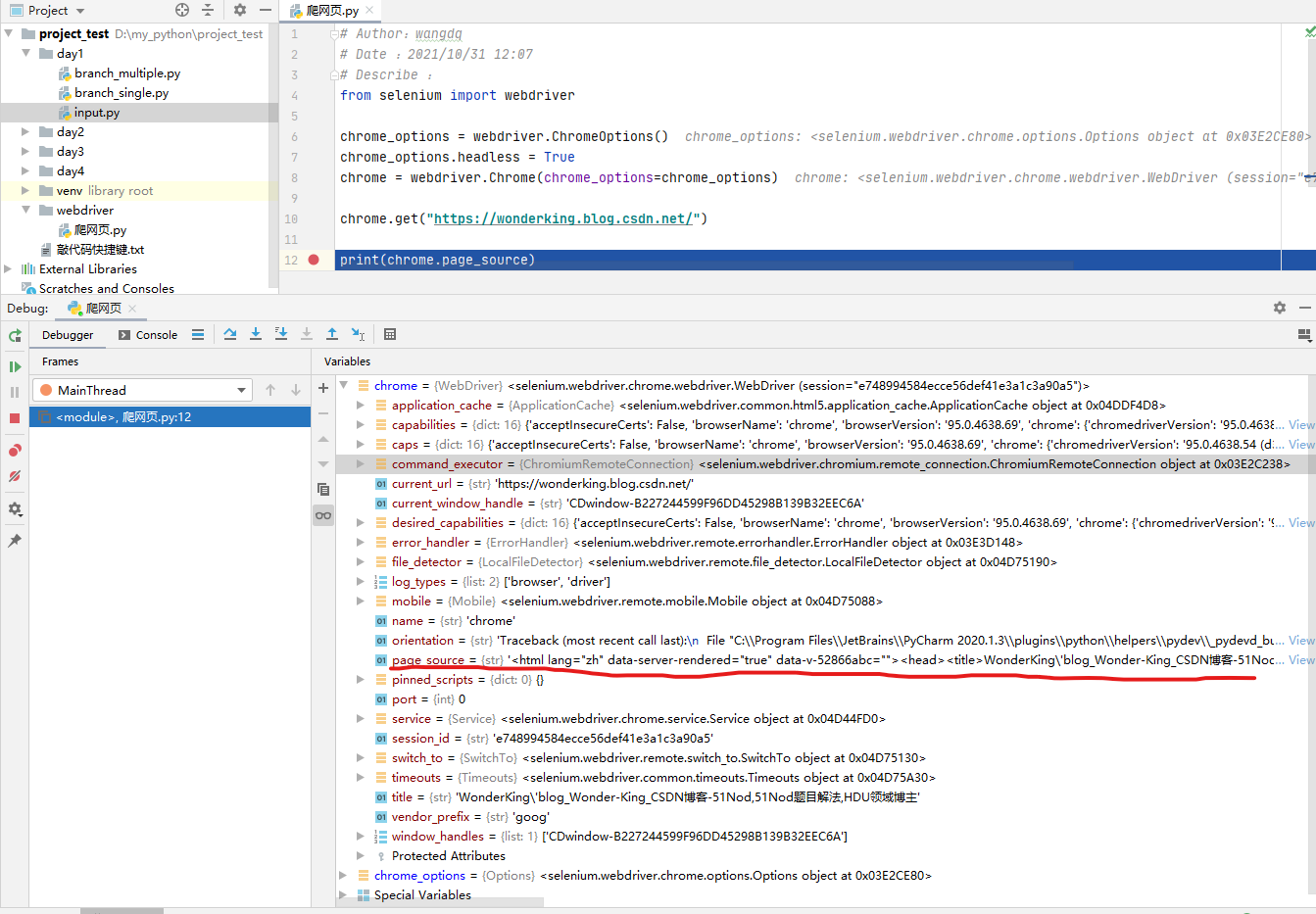Viewport: 1316px width, 914px height.
Task: Add a new watch with plus icon
Action: pyautogui.click(x=322, y=388)
